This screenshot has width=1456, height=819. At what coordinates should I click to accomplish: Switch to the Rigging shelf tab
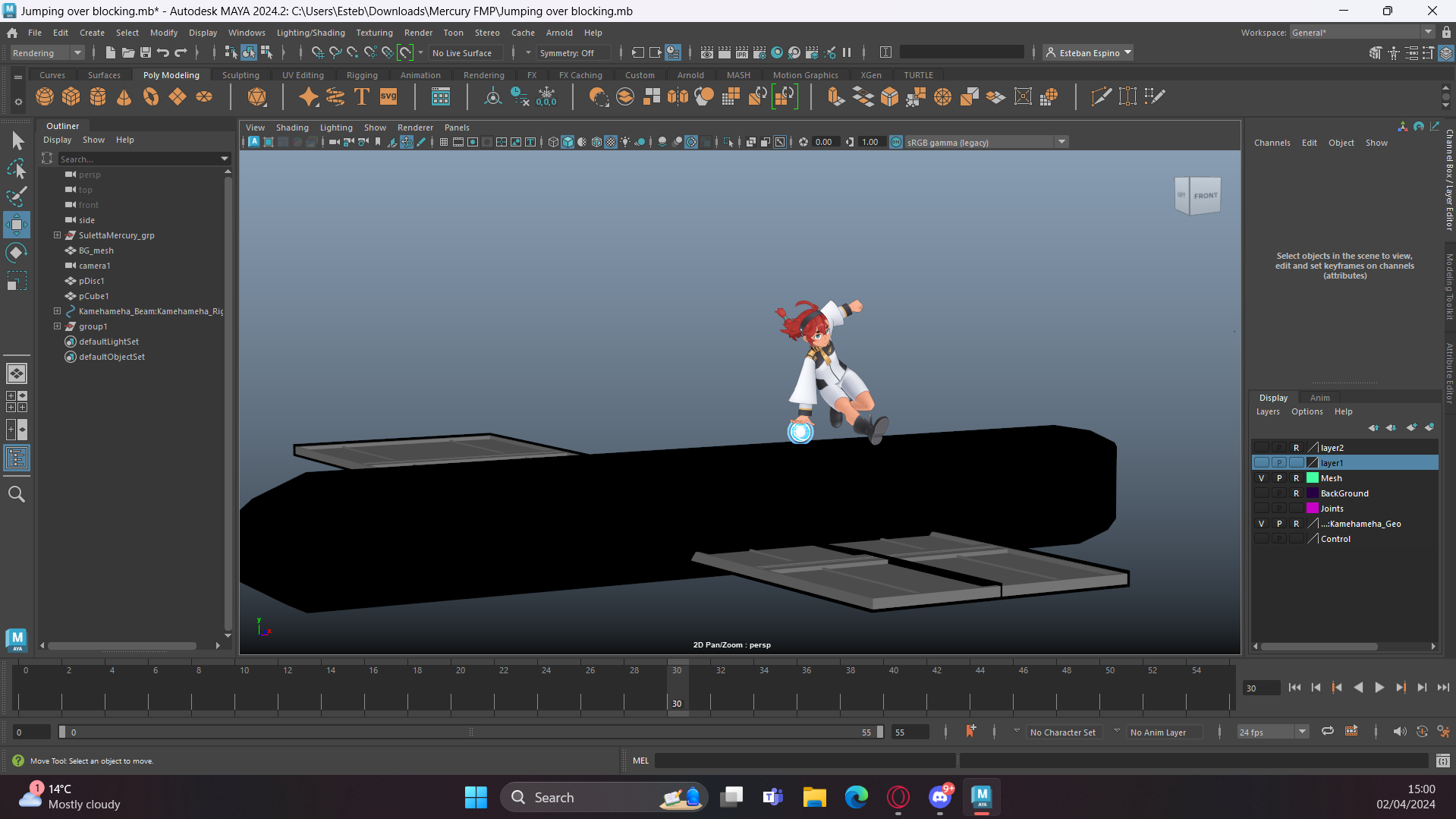coord(362,75)
